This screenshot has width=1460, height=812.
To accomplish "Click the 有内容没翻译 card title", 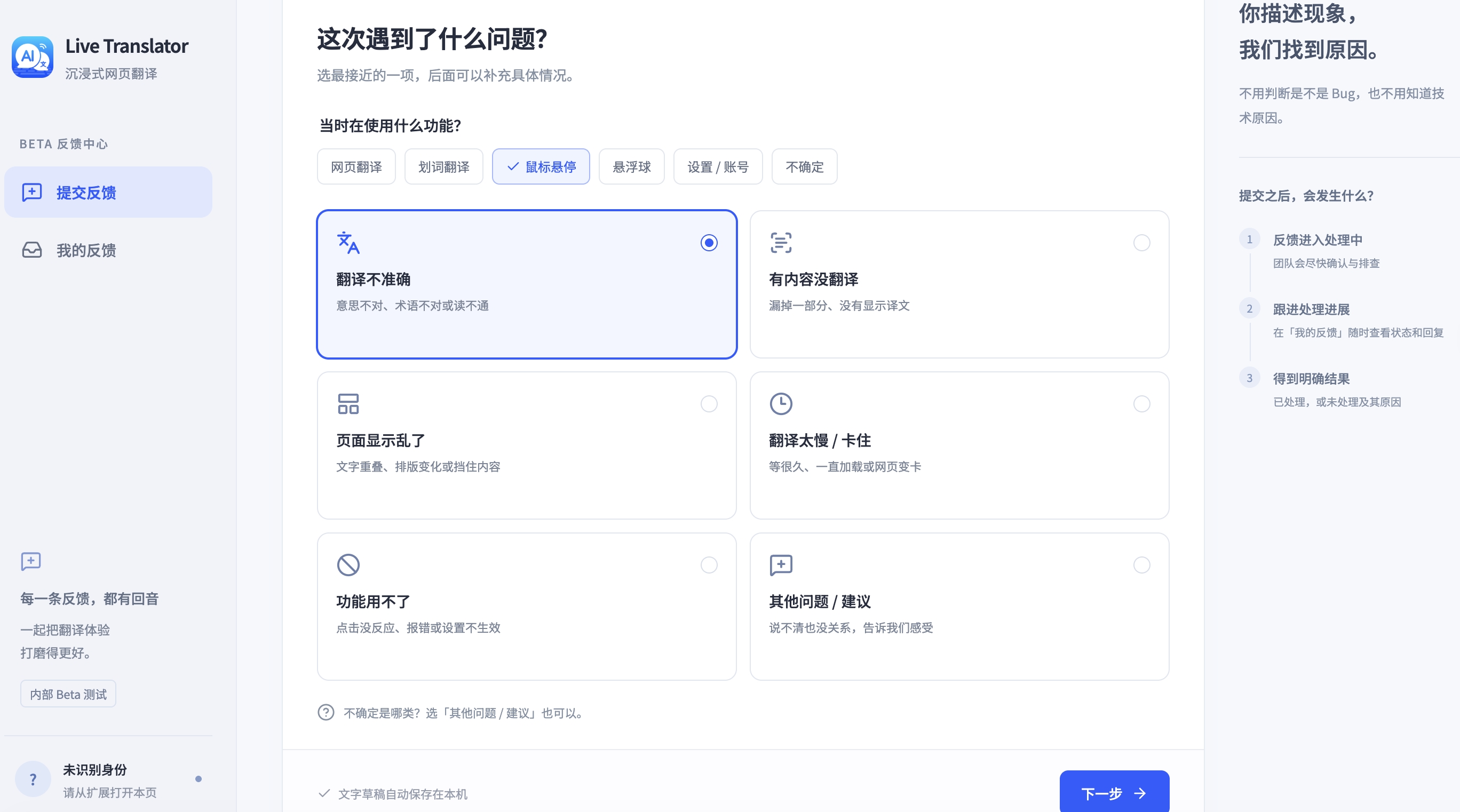I will (813, 280).
